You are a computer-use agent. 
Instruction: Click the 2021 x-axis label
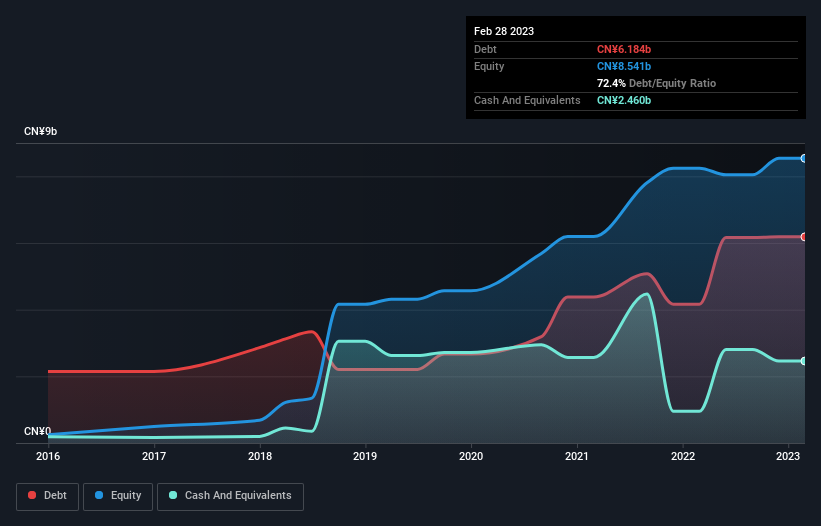[x=576, y=456]
